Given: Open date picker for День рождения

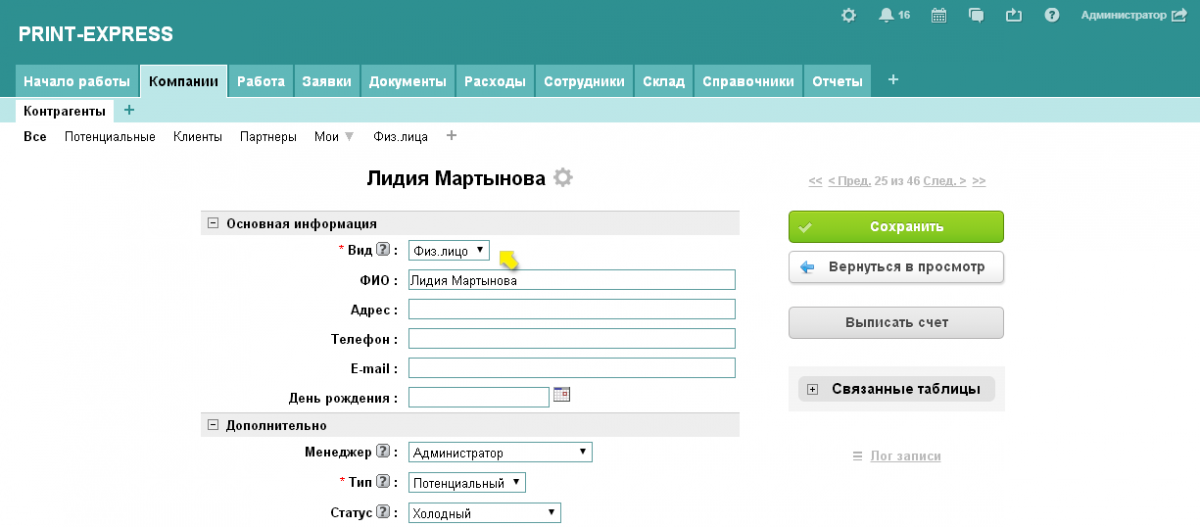Looking at the screenshot, I should tap(562, 395).
